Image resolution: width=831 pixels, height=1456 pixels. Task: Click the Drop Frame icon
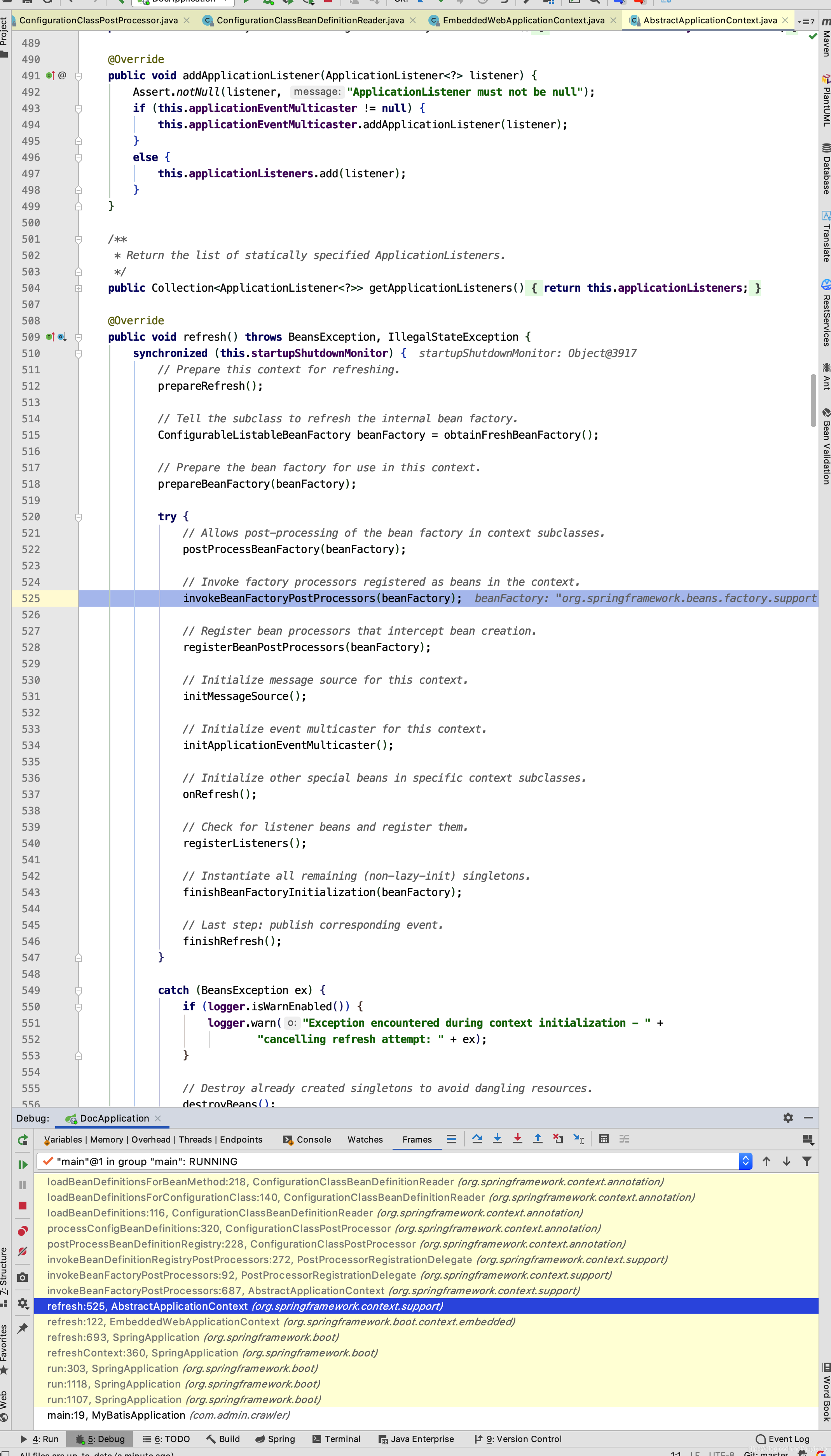[x=558, y=1139]
